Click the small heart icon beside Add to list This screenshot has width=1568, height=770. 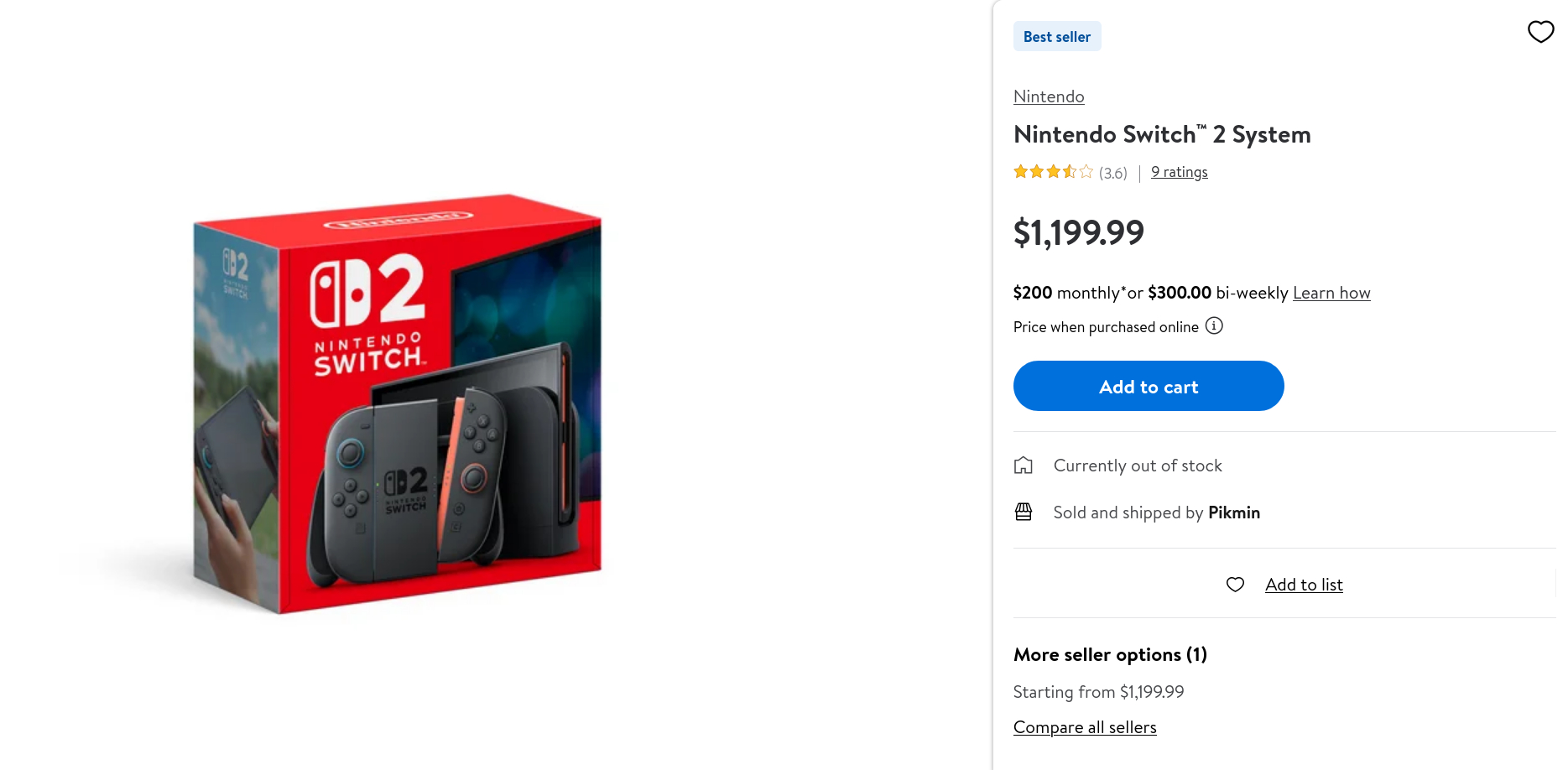(1235, 585)
